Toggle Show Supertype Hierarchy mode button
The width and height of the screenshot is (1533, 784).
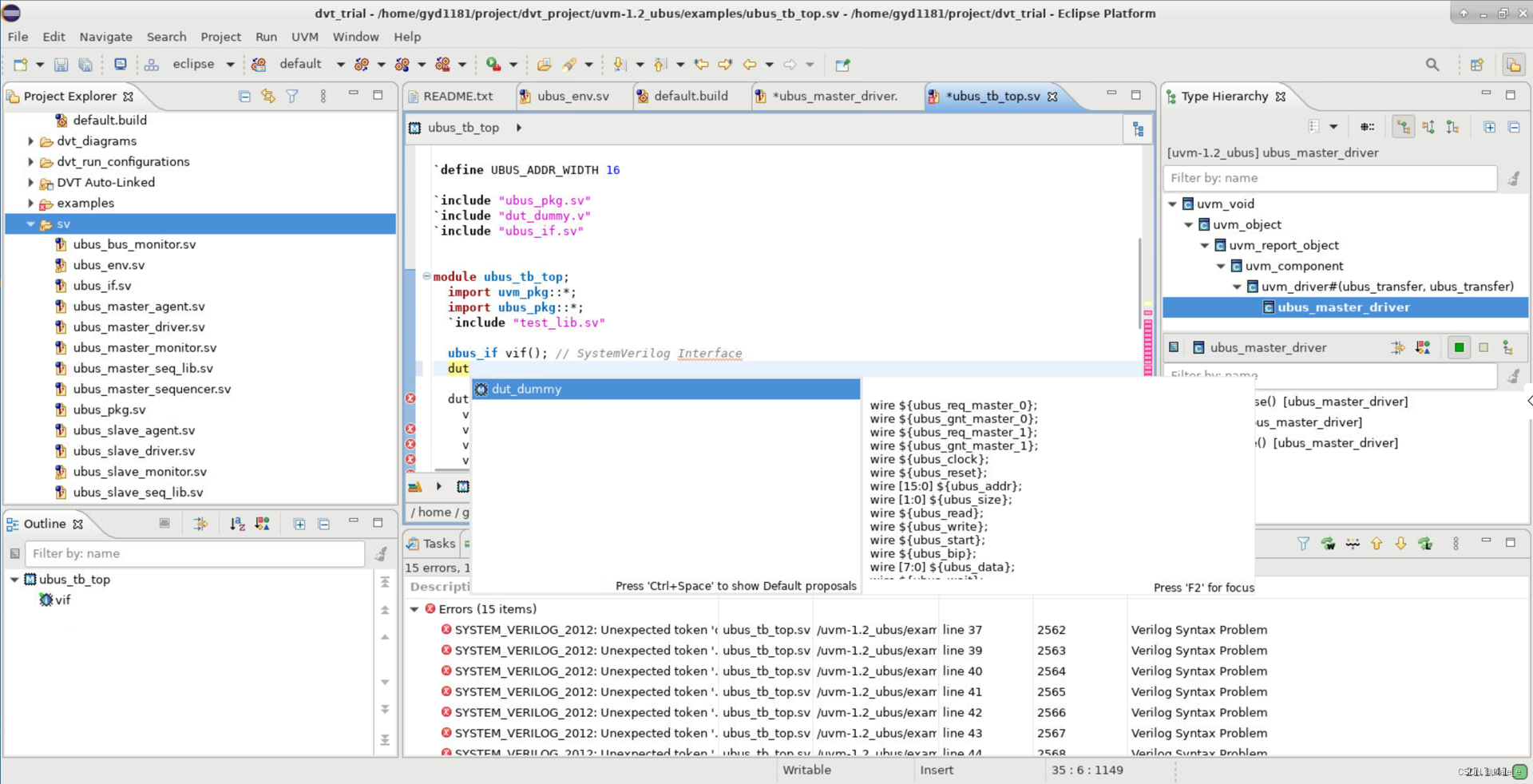pyautogui.click(x=1428, y=127)
